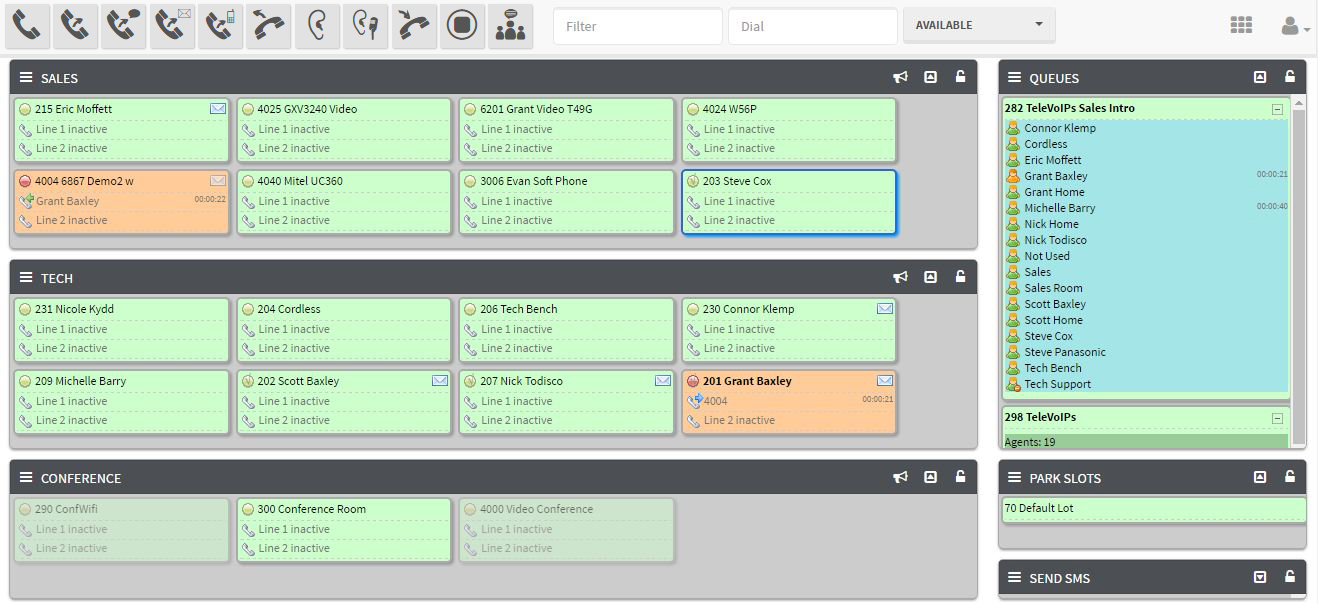
Task: Open the user account dropdown at top right
Action: (1294, 24)
